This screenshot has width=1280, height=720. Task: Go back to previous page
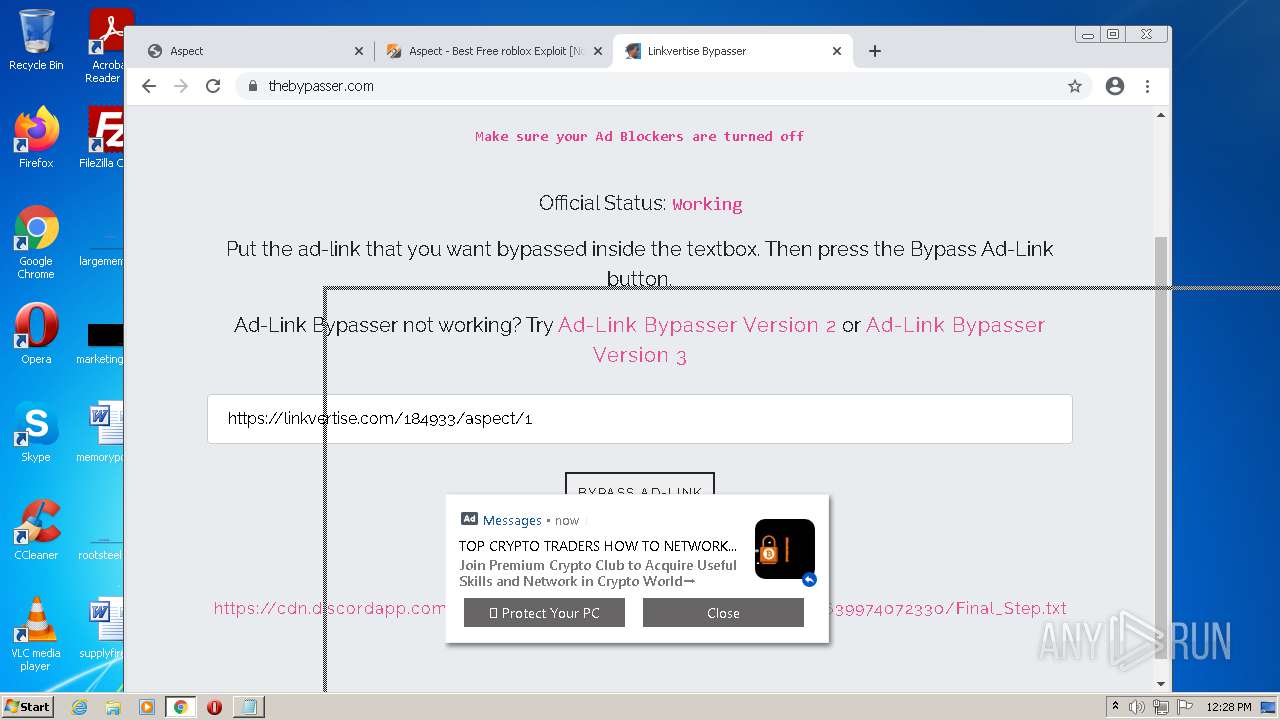149,86
